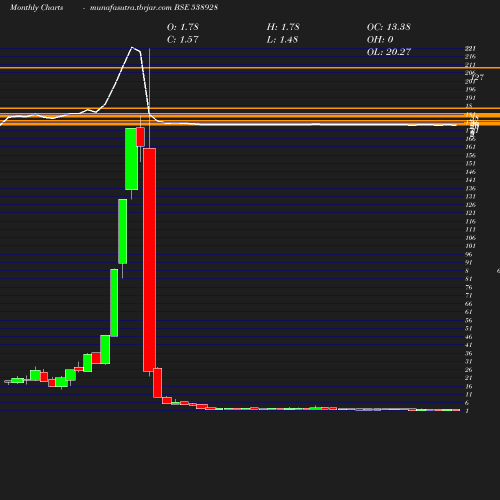This screenshot has height=500, width=500.
Task: Click the 196 price axis label
Action: click(470, 89)
